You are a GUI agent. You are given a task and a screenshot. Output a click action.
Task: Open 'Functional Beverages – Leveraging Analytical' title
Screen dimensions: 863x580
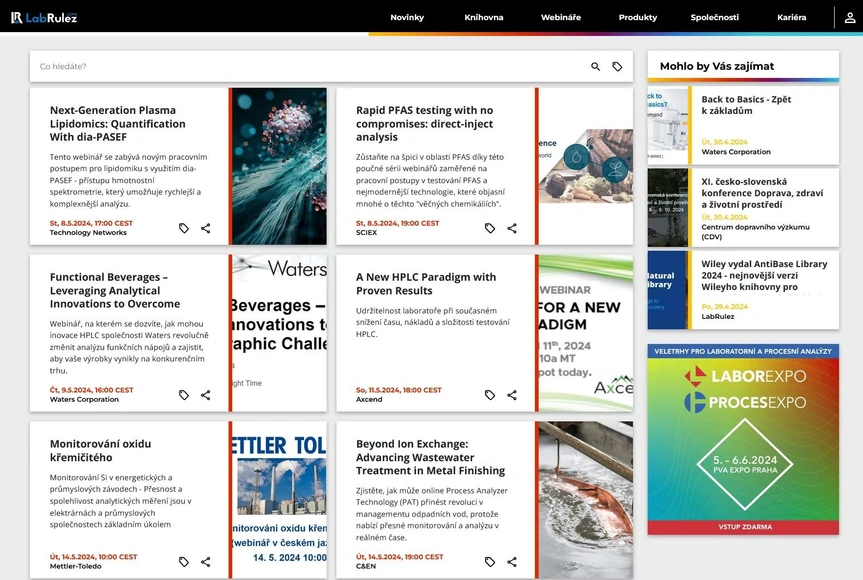pos(115,291)
